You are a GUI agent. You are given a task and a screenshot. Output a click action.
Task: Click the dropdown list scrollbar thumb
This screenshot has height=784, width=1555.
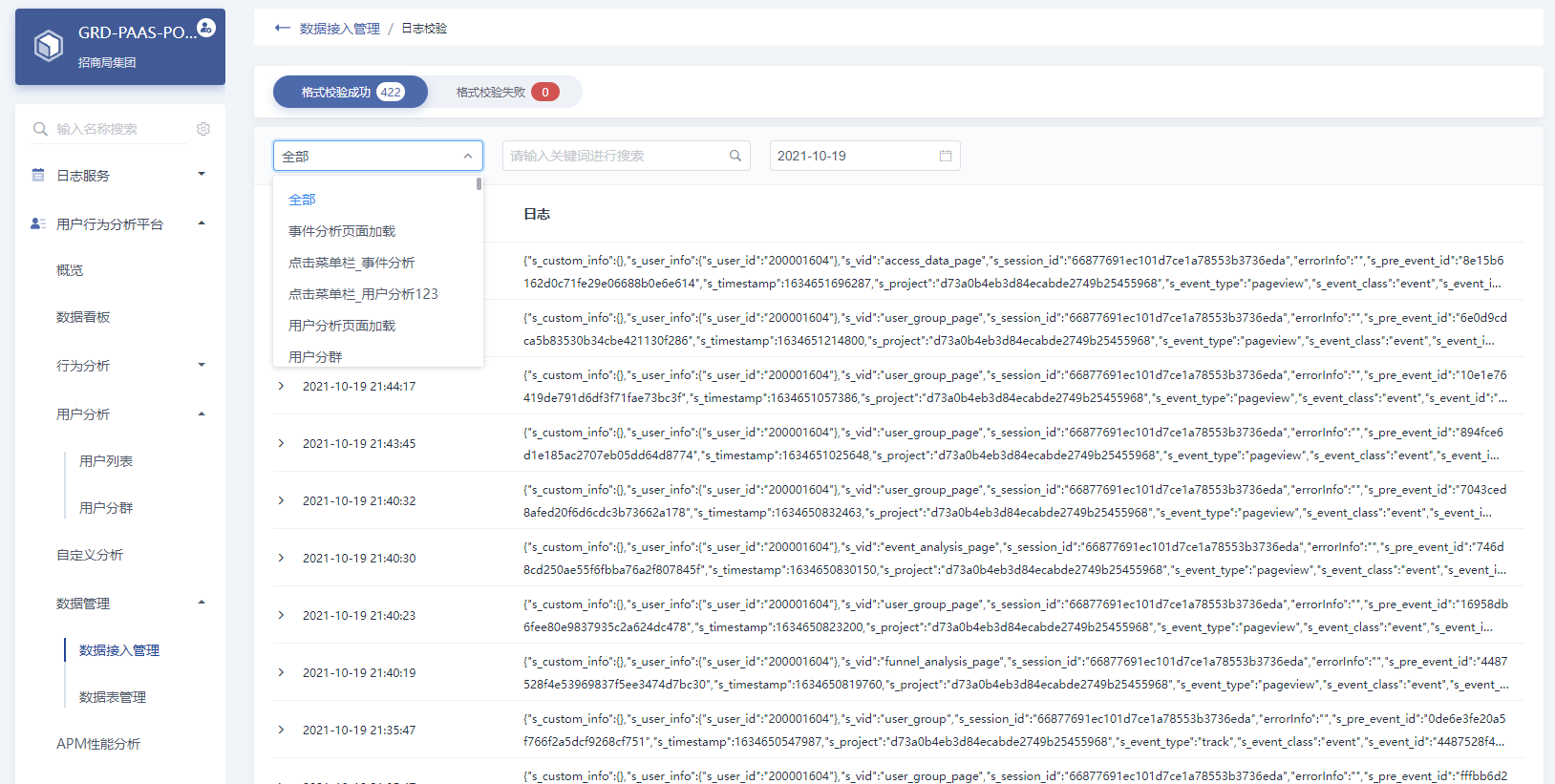[479, 183]
